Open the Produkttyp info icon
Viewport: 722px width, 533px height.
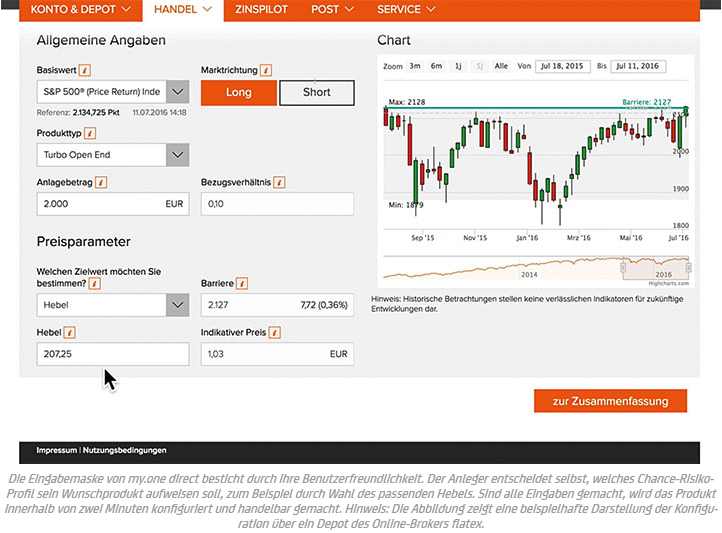click(91, 132)
